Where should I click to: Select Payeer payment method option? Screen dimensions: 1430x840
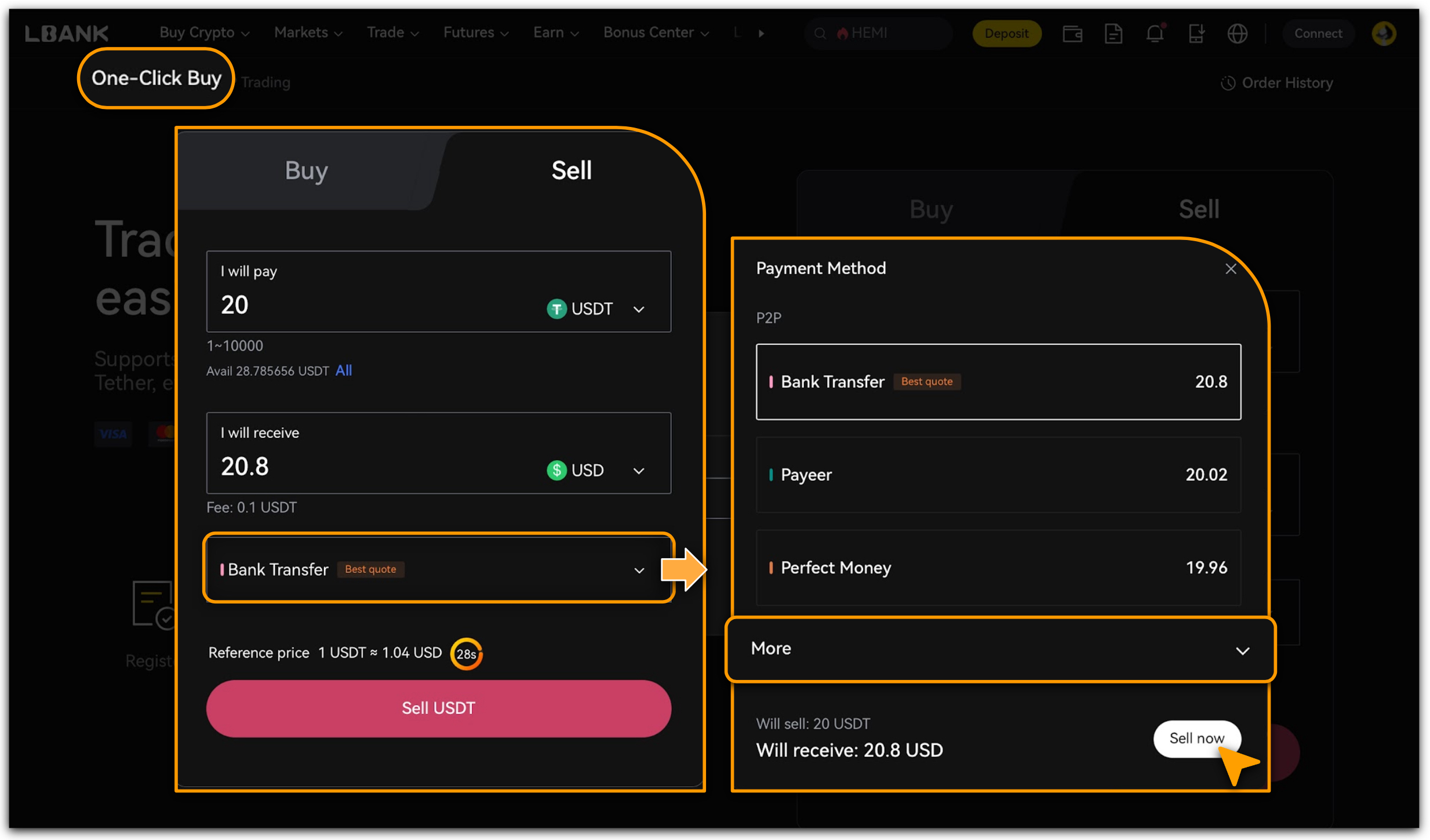pyautogui.click(x=998, y=475)
